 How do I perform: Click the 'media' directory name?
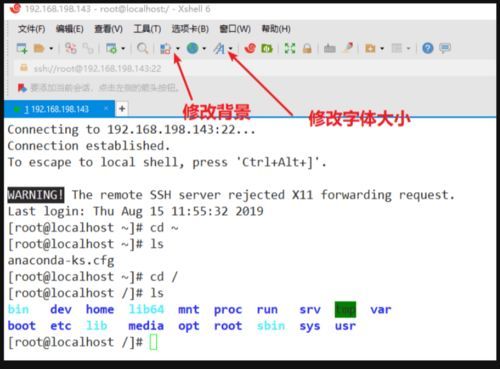(146, 326)
